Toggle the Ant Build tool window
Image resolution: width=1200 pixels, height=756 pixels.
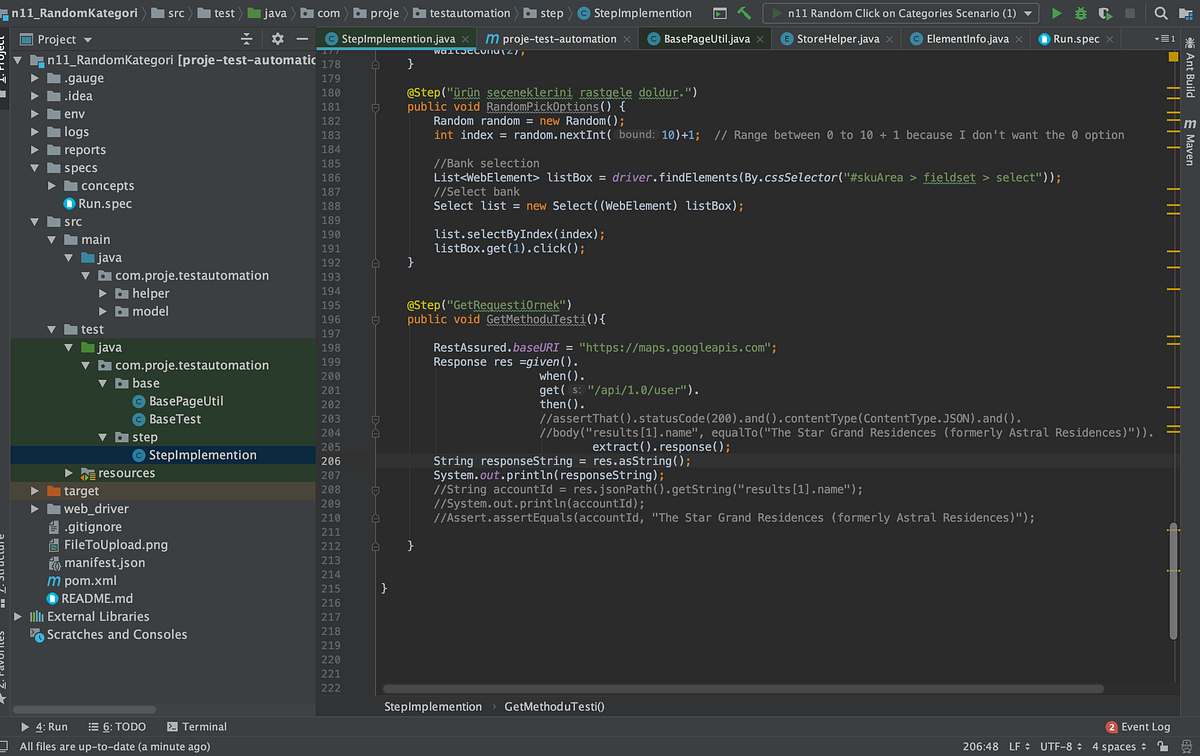click(x=1190, y=70)
